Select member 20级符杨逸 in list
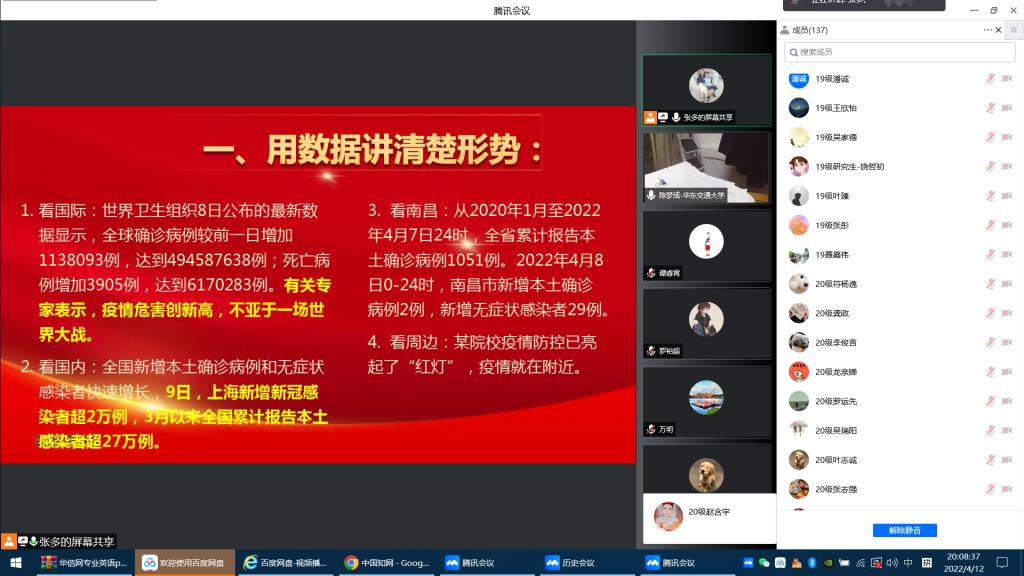Viewport: 1024px width, 576px height. coord(899,283)
